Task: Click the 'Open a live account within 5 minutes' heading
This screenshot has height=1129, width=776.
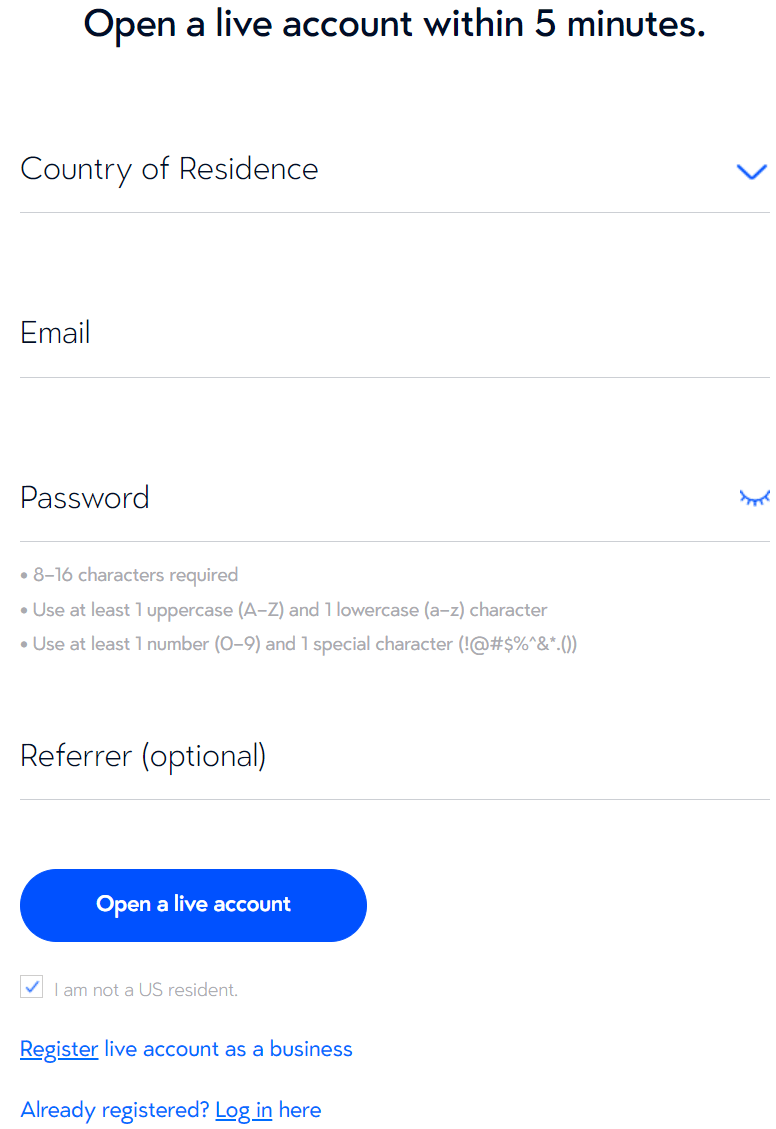Action: point(394,24)
